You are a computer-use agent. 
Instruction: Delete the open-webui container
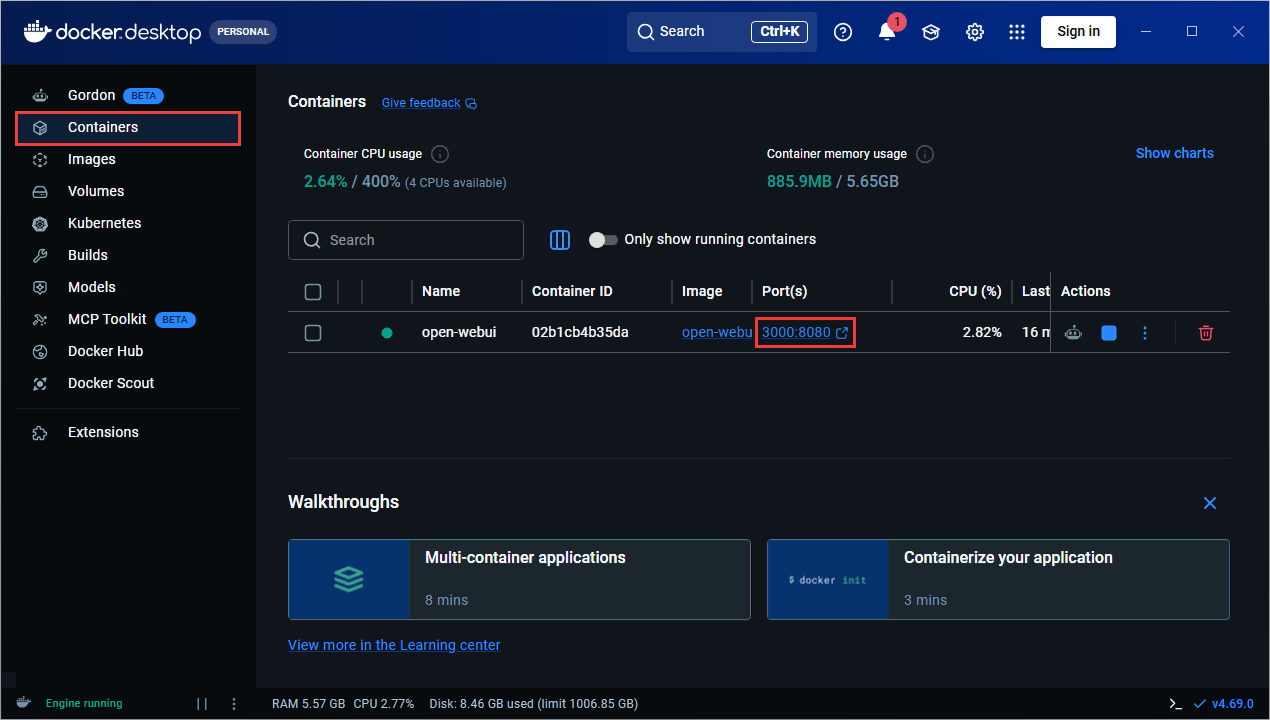1206,333
